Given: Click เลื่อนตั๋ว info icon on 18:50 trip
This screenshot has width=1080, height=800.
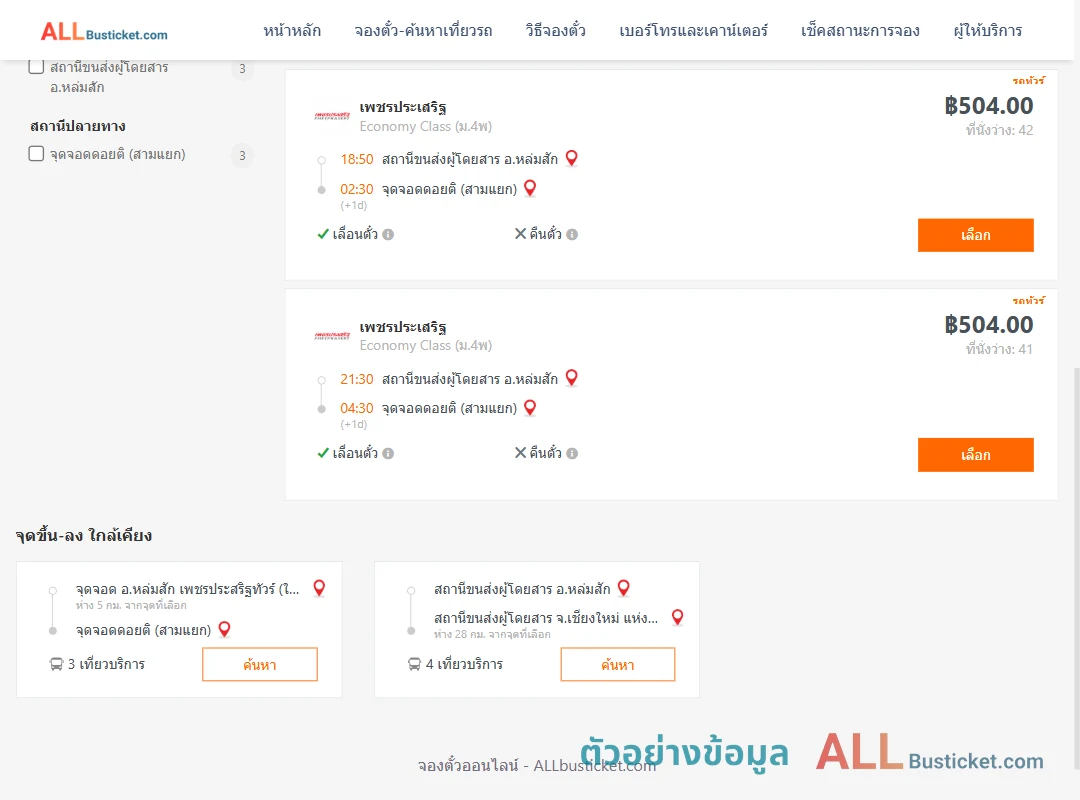Looking at the screenshot, I should [388, 234].
